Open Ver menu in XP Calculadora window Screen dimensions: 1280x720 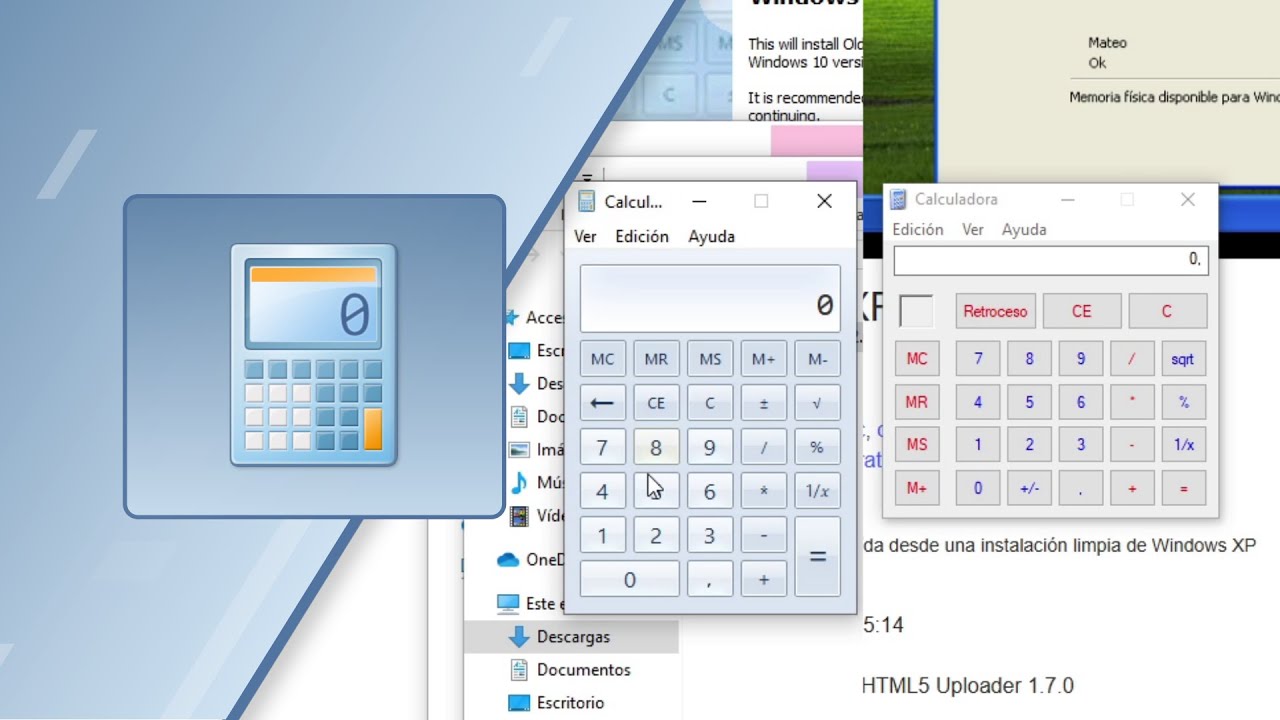coord(973,229)
